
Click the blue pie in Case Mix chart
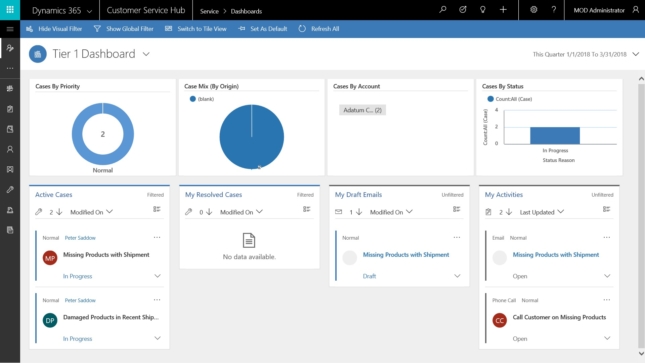[x=251, y=137]
